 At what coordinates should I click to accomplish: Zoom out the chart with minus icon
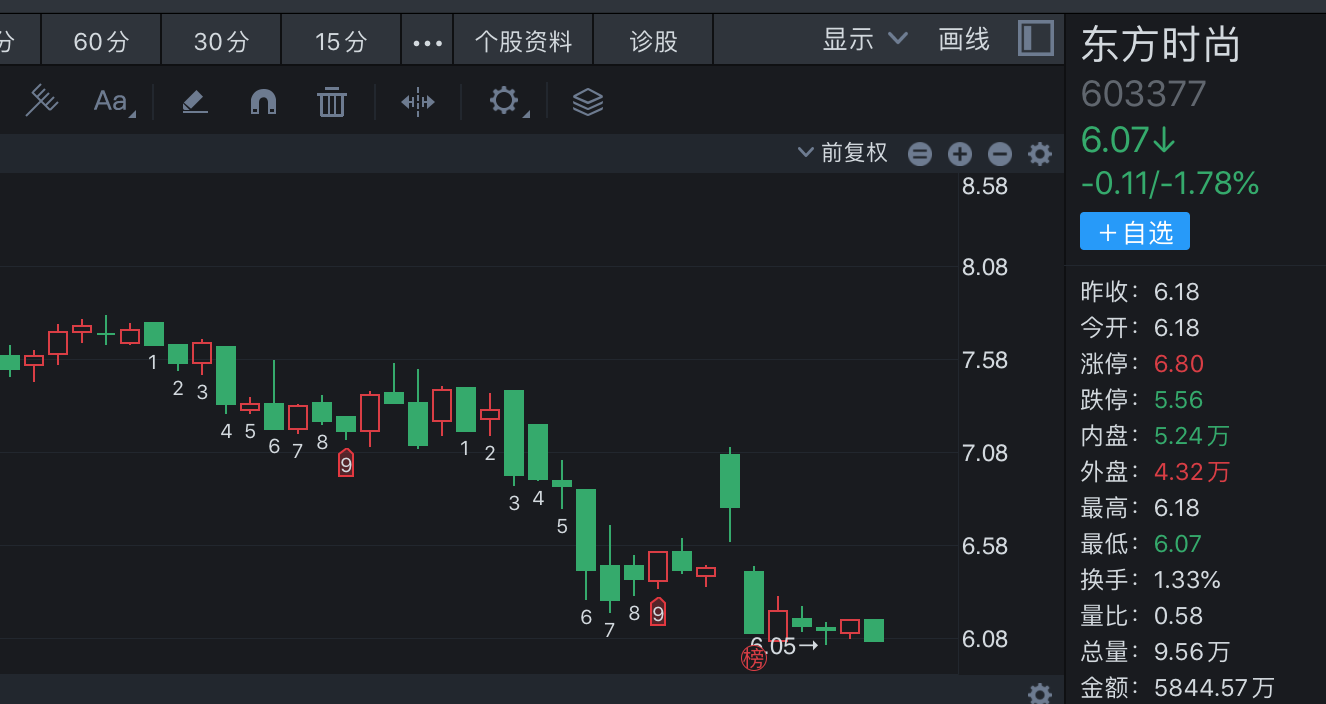click(x=1000, y=154)
